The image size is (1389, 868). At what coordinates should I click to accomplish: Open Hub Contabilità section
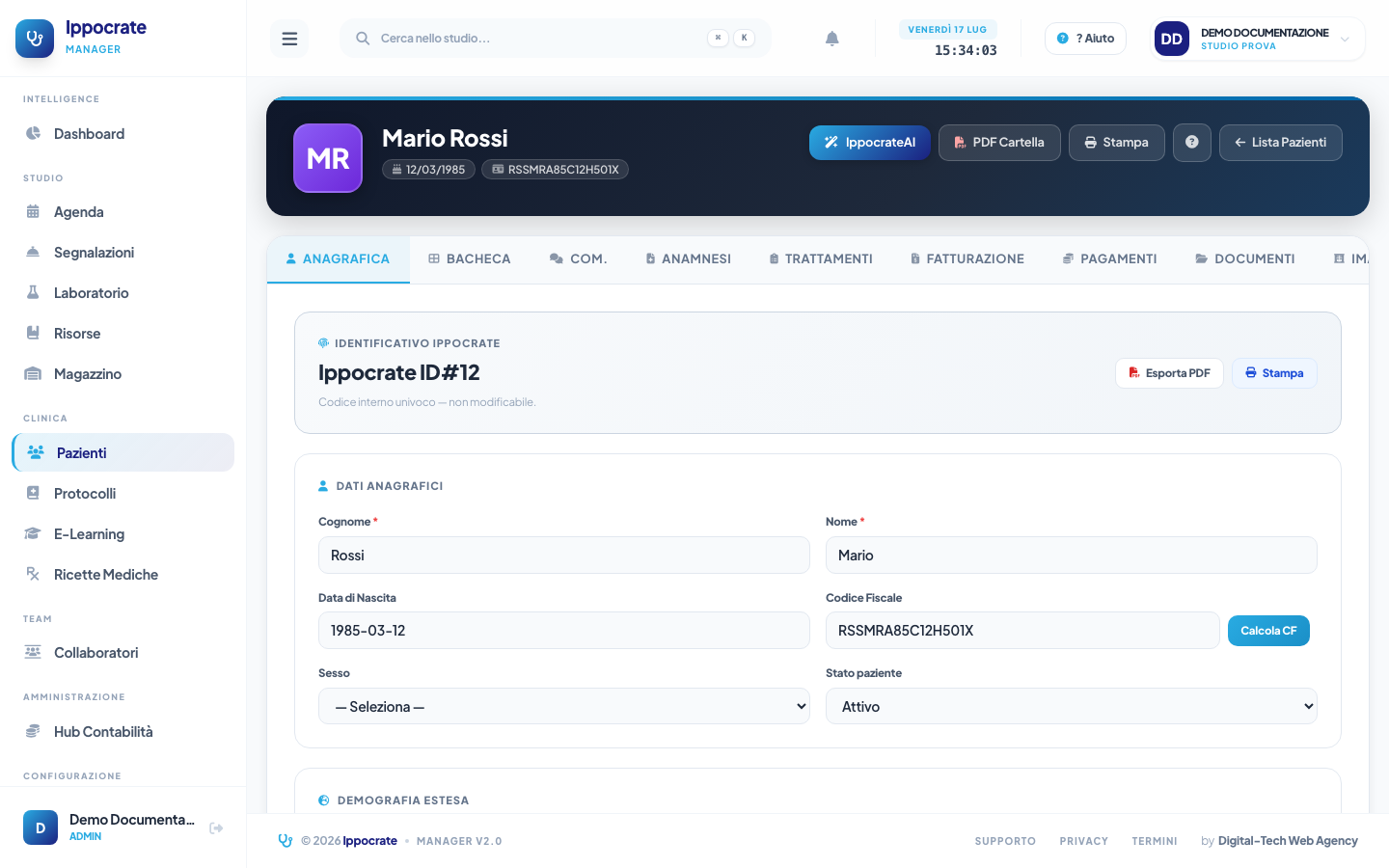[123, 732]
